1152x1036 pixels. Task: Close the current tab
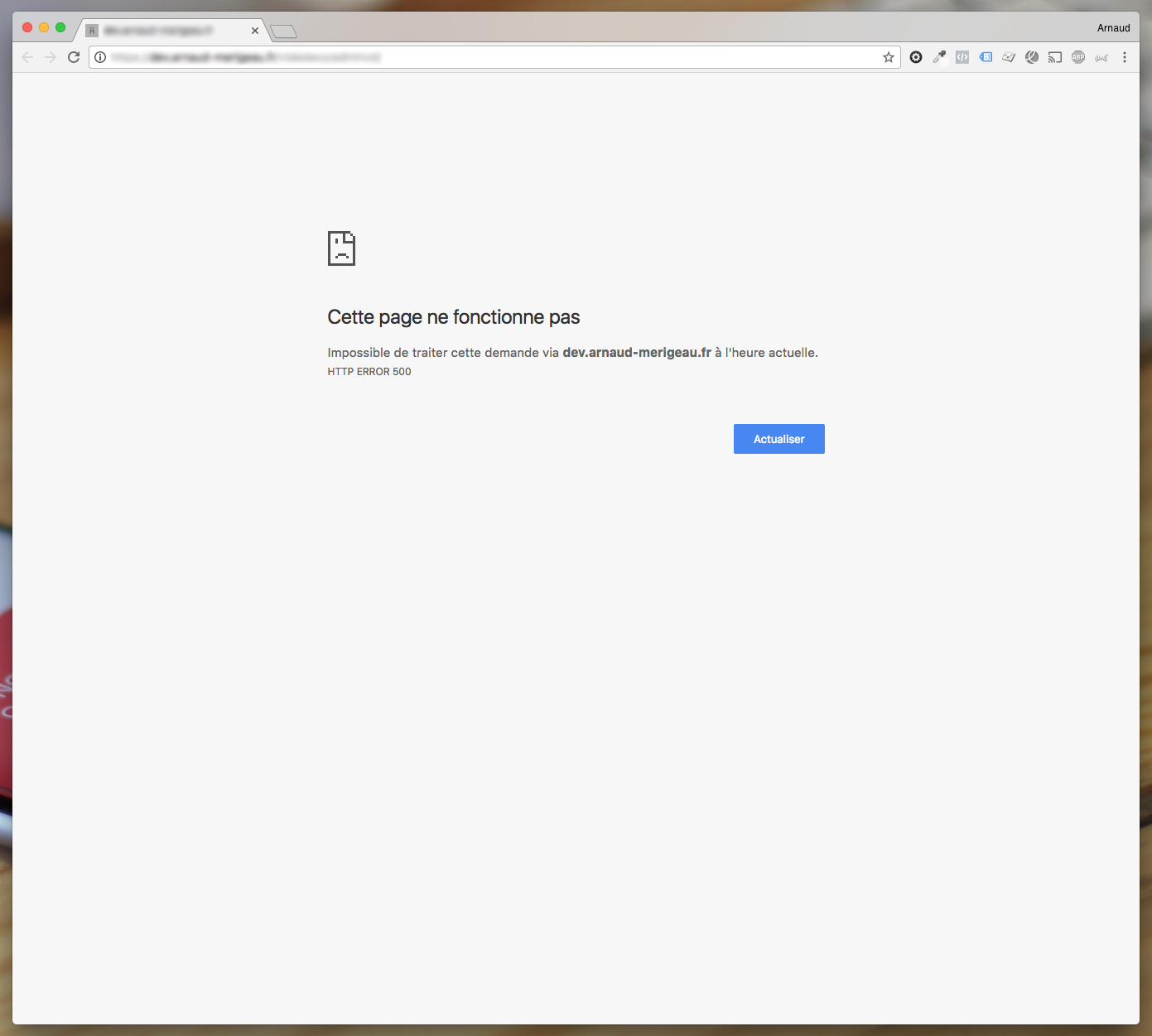tap(255, 31)
